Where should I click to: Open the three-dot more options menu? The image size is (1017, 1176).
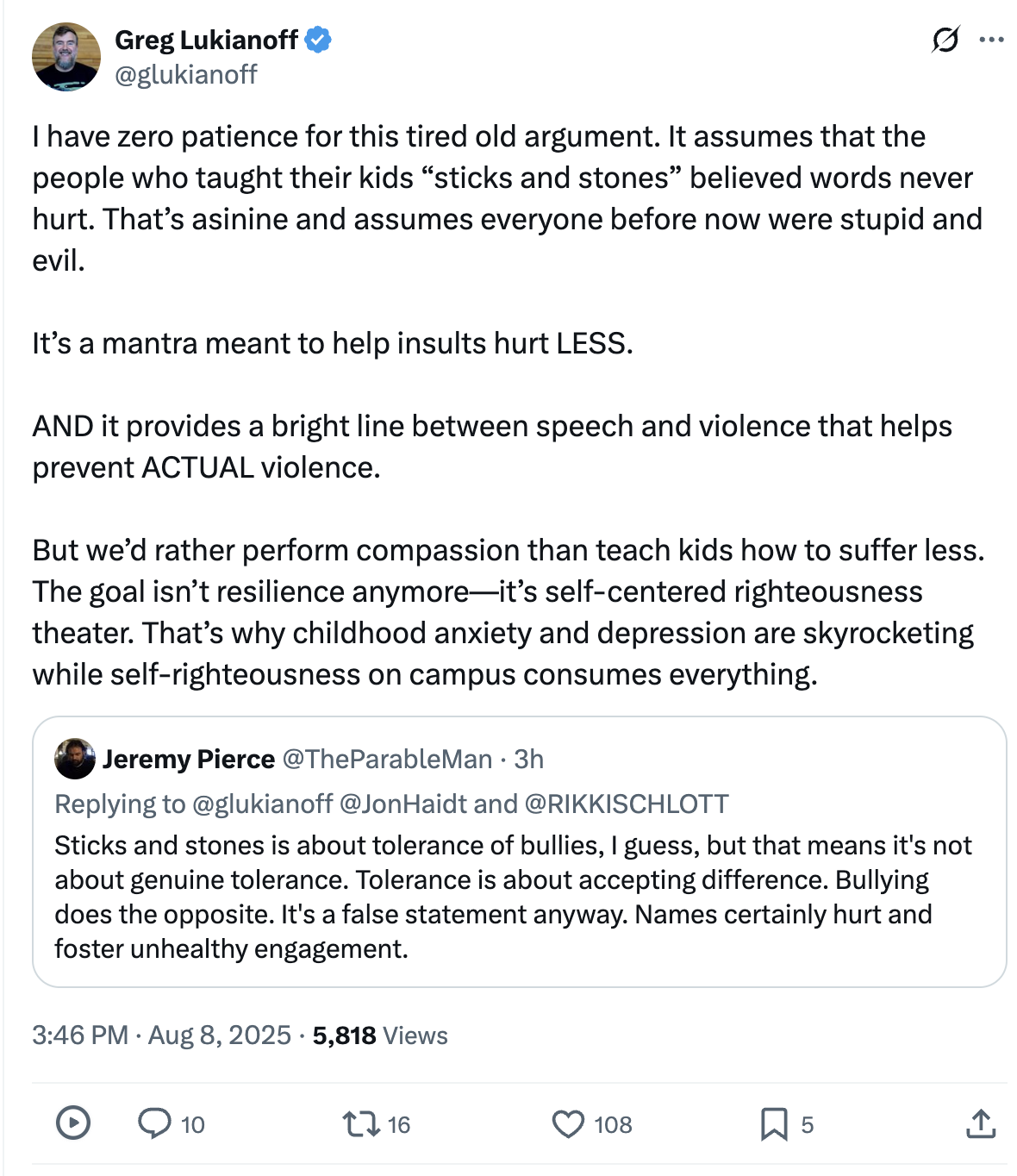click(x=992, y=40)
